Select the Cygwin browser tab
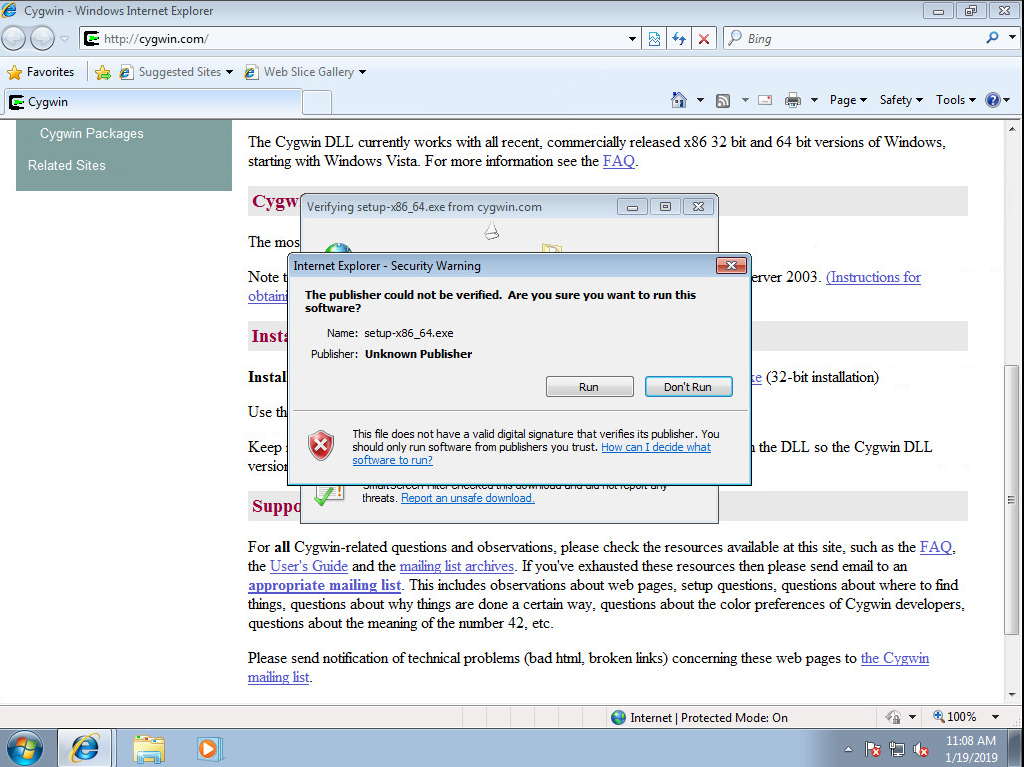Image resolution: width=1024 pixels, height=767 pixels. point(153,102)
